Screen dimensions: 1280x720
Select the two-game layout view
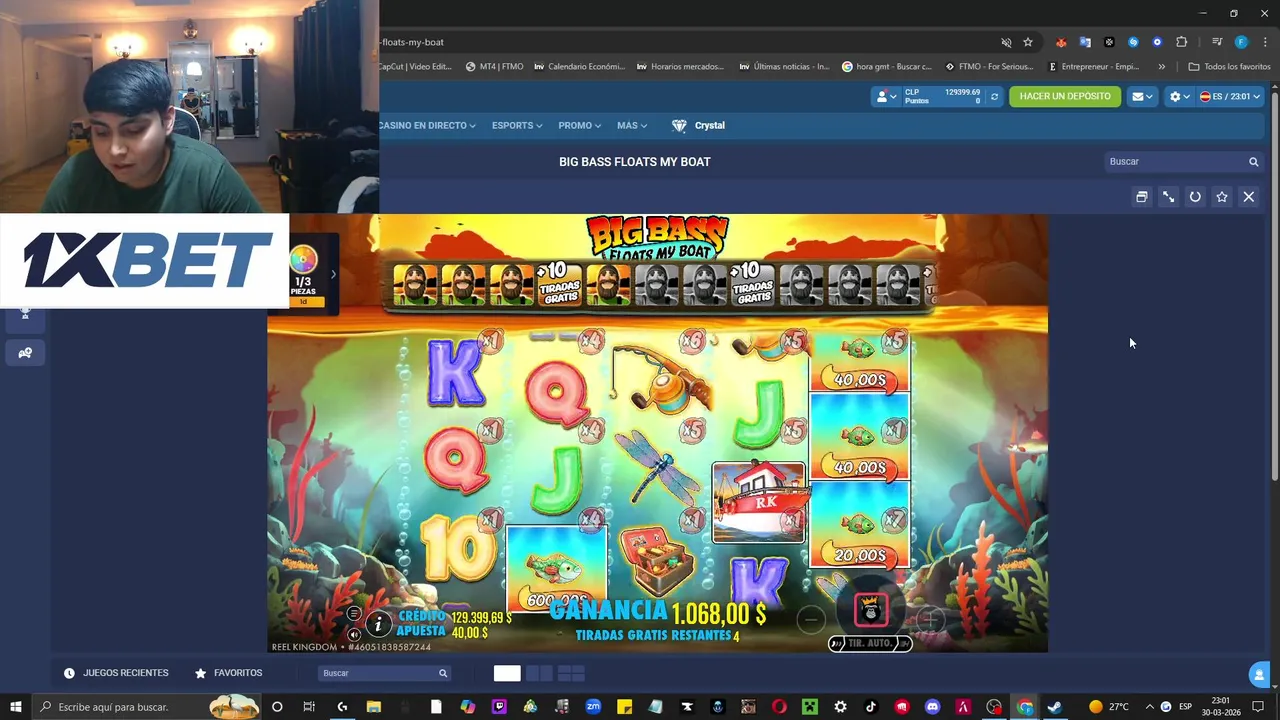click(x=539, y=673)
